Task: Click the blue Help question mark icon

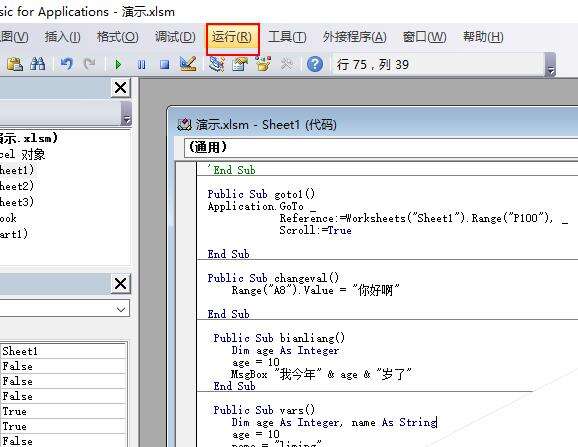Action: [315, 64]
